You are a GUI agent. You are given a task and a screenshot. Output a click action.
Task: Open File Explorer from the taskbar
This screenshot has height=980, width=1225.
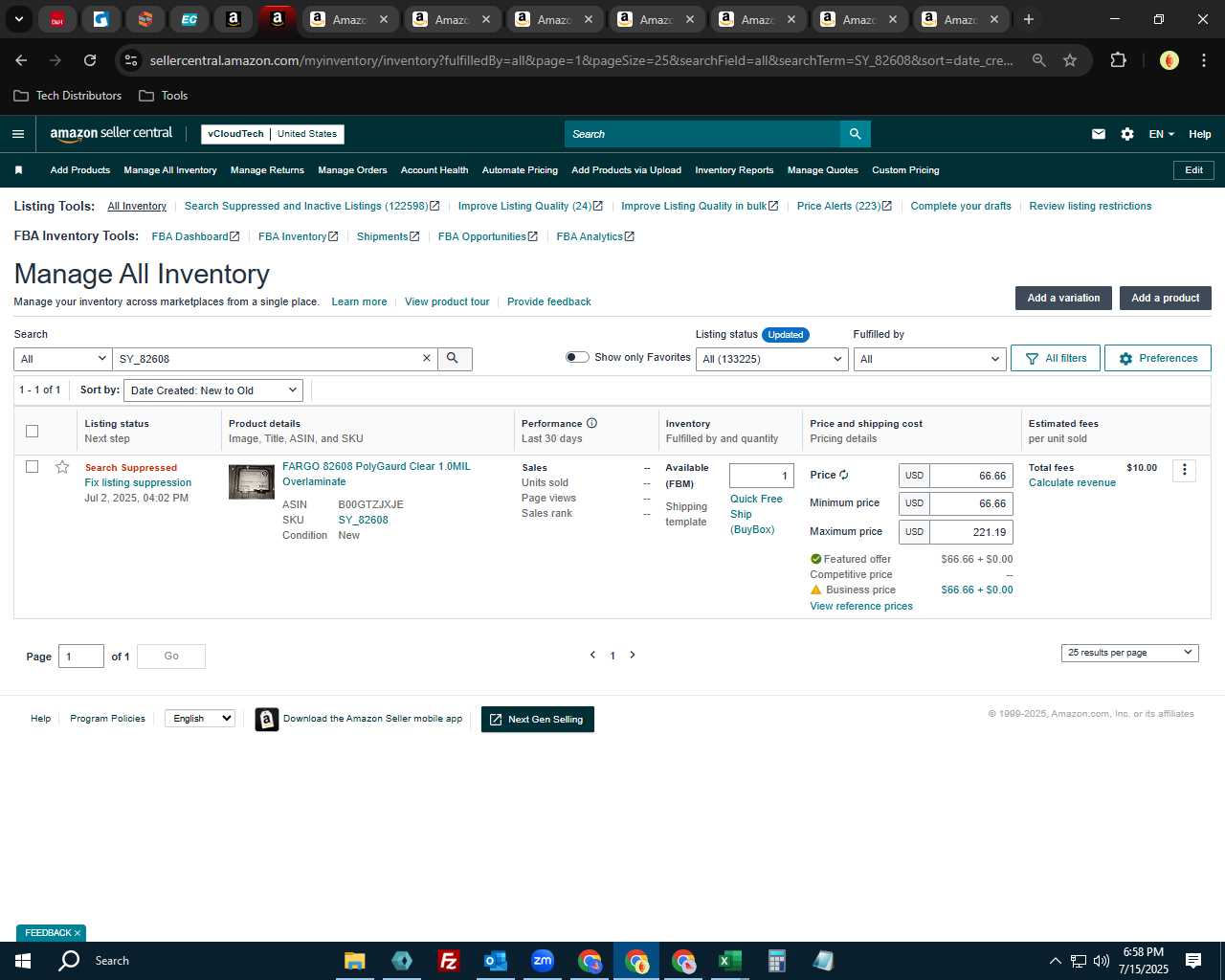(x=354, y=961)
